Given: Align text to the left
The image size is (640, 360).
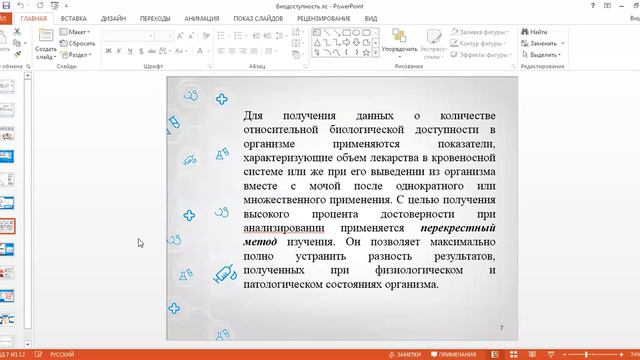Looking at the screenshot, I should tap(221, 51).
